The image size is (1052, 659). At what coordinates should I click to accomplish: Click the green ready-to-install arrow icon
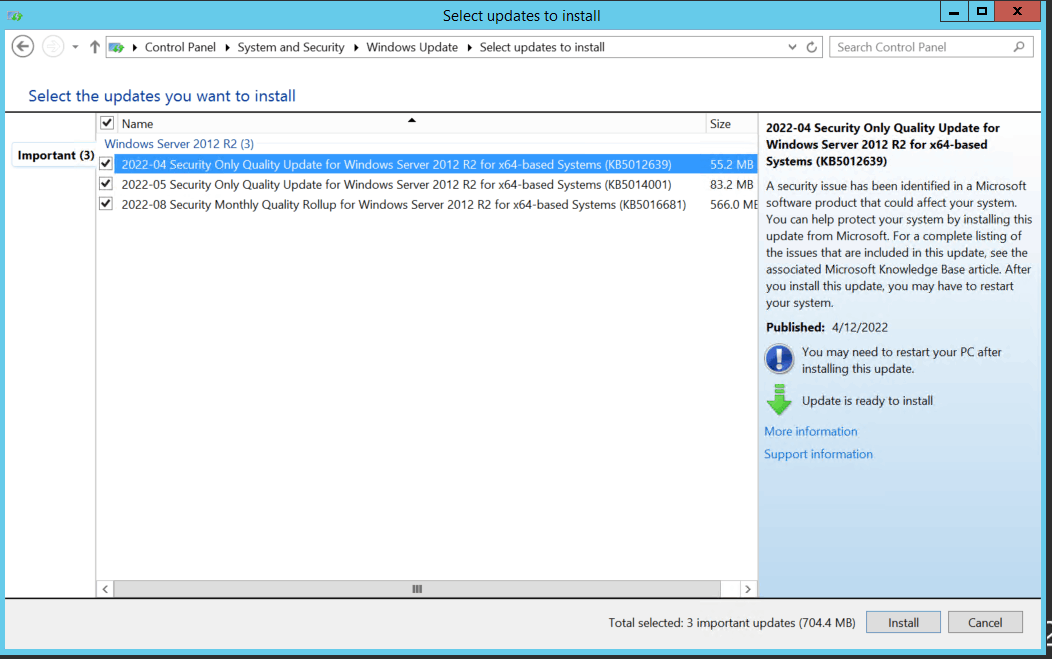(779, 400)
